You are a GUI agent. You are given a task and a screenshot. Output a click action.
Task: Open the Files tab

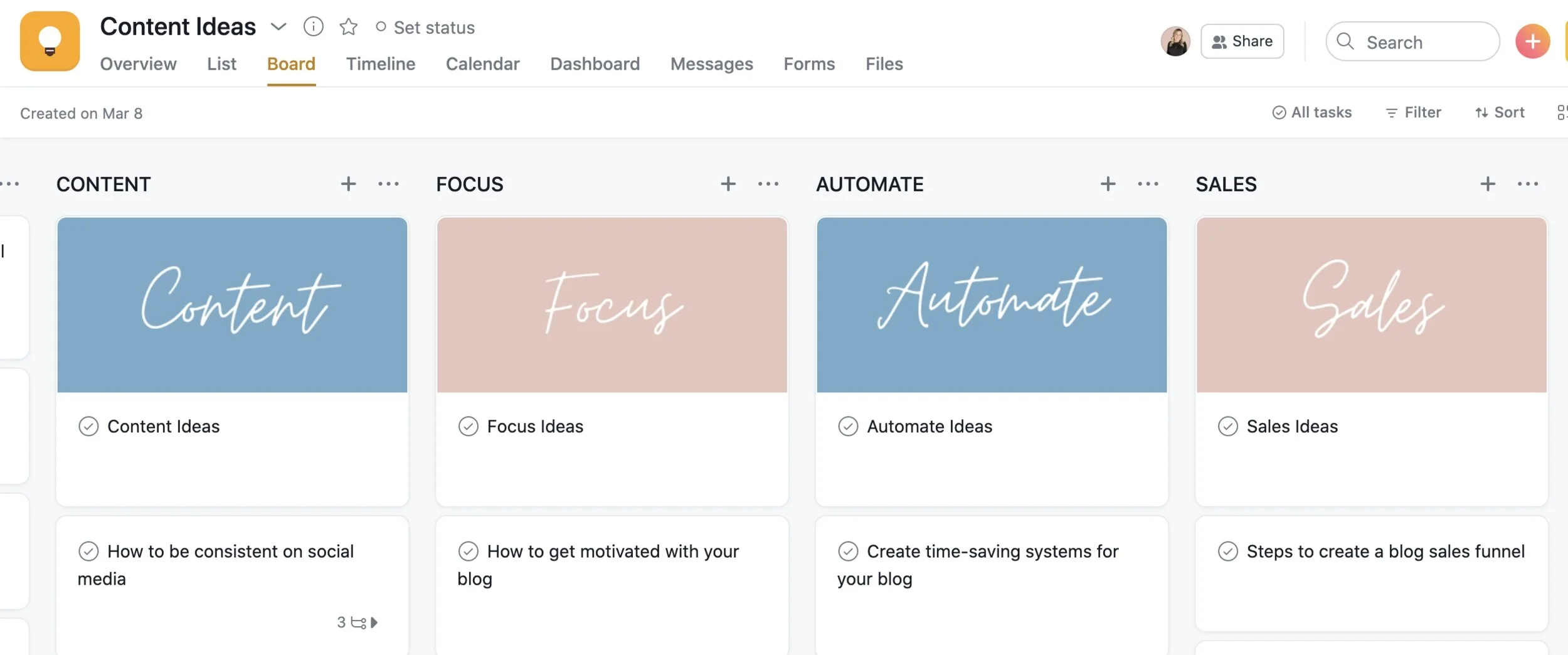click(884, 64)
